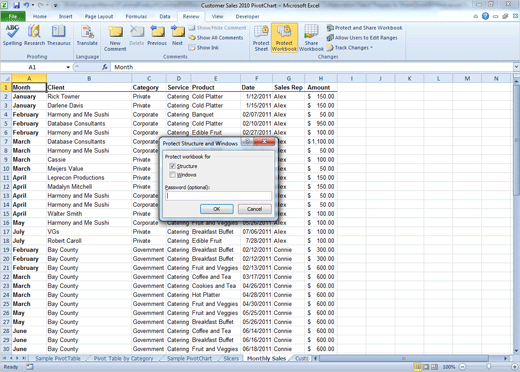Open the Undo history dropdown arrow

pos(33,5)
